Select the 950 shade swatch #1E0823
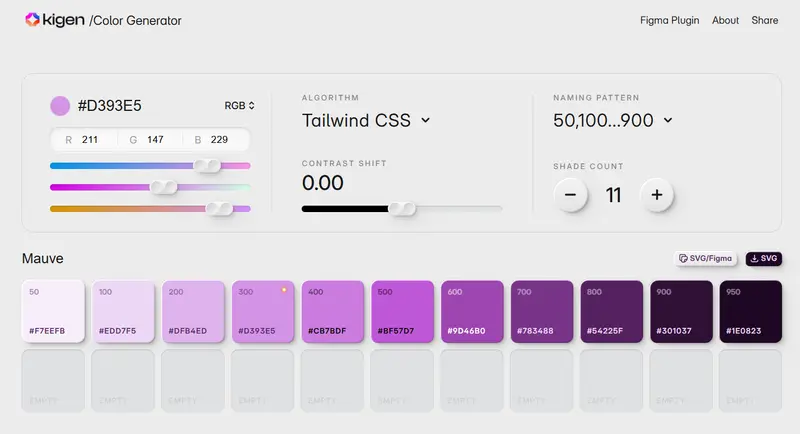Image resolution: width=800 pixels, height=434 pixels. (750, 312)
